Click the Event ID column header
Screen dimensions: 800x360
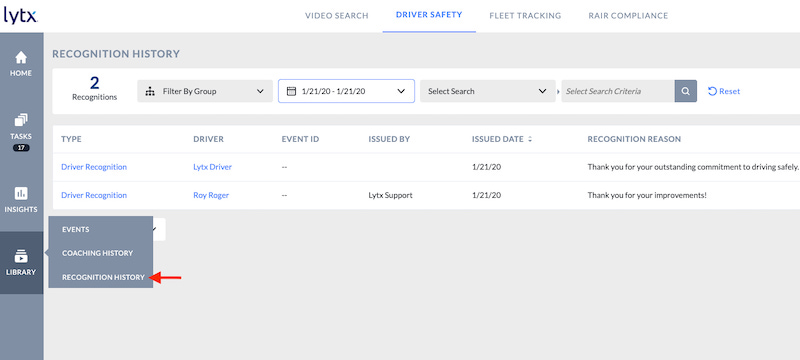[301, 139]
